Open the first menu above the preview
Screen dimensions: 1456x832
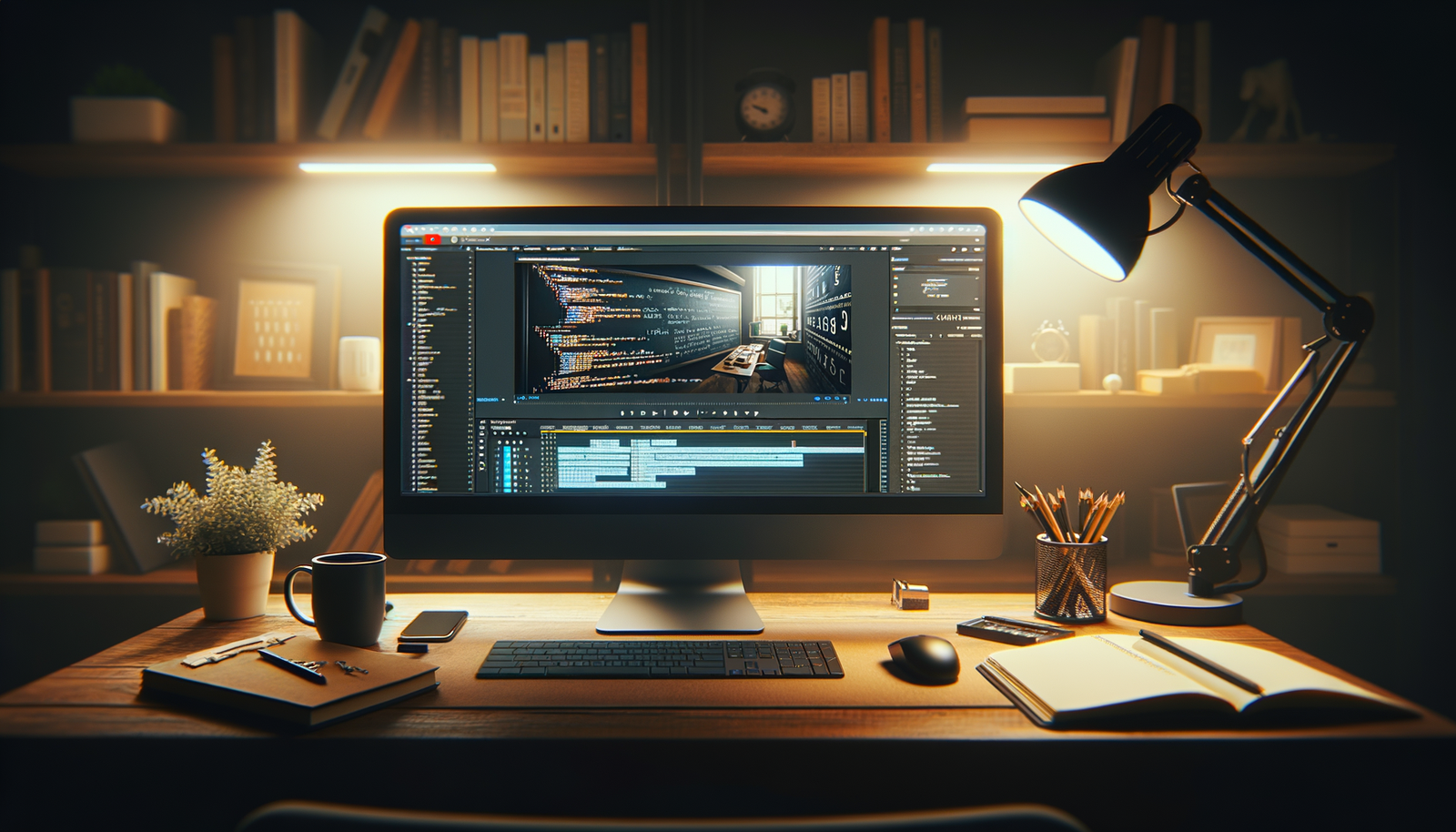pyautogui.click(x=490, y=248)
